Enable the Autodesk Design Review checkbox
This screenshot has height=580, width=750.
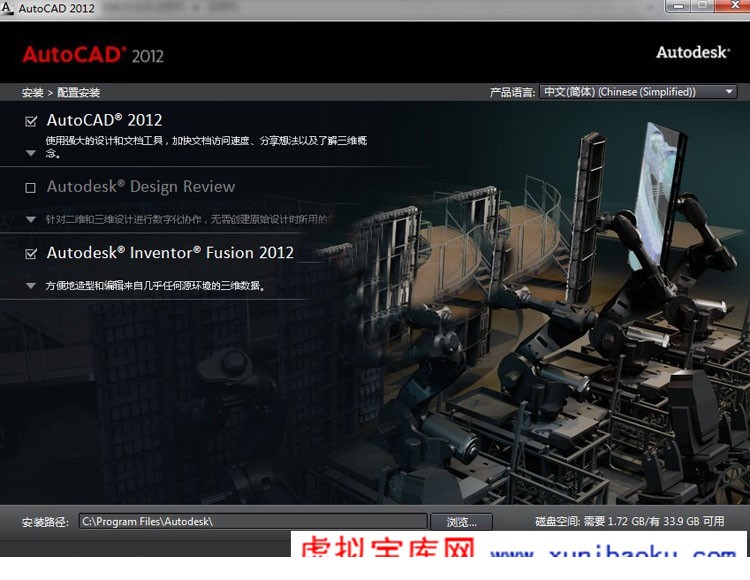click(x=31, y=187)
